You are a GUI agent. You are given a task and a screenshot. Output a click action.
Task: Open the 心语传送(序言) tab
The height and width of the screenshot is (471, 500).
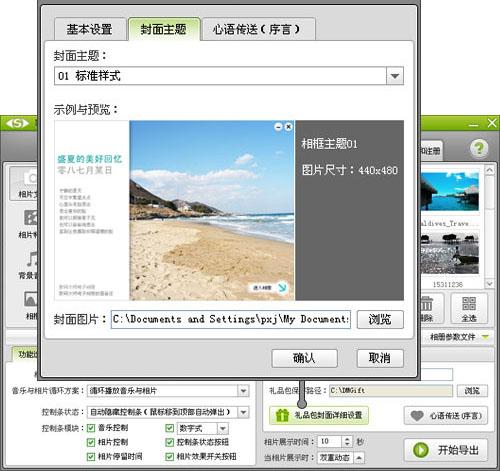coord(258,29)
